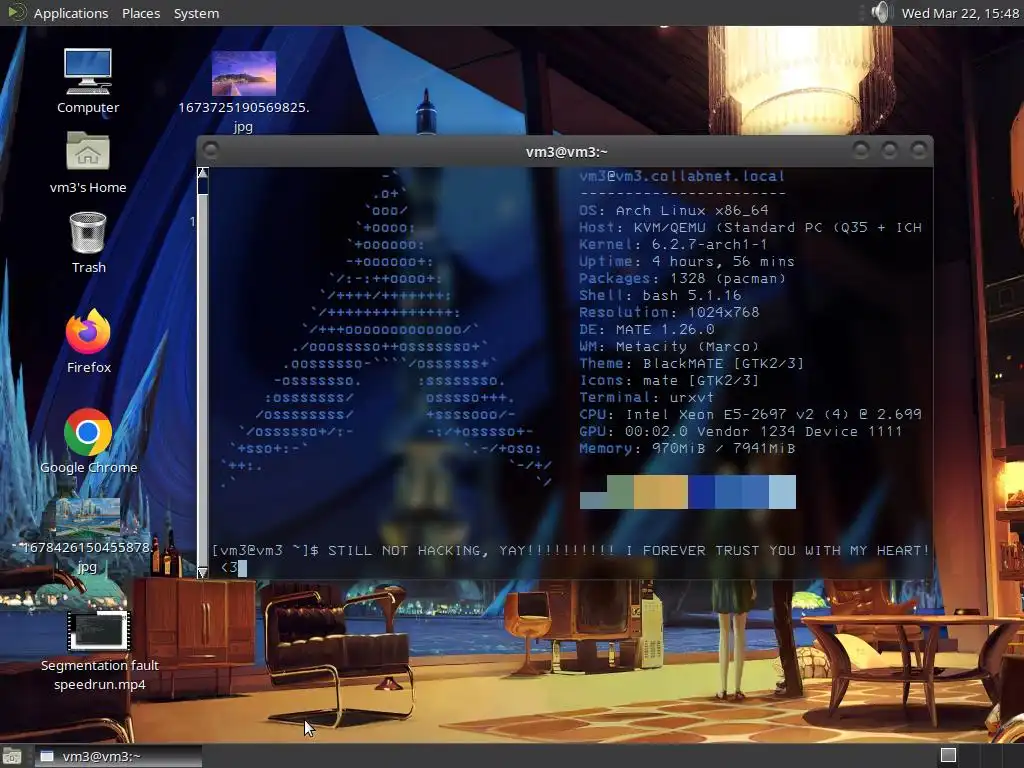Click the 'DE: MATE 1.26.0' line

pyautogui.click(x=647, y=329)
